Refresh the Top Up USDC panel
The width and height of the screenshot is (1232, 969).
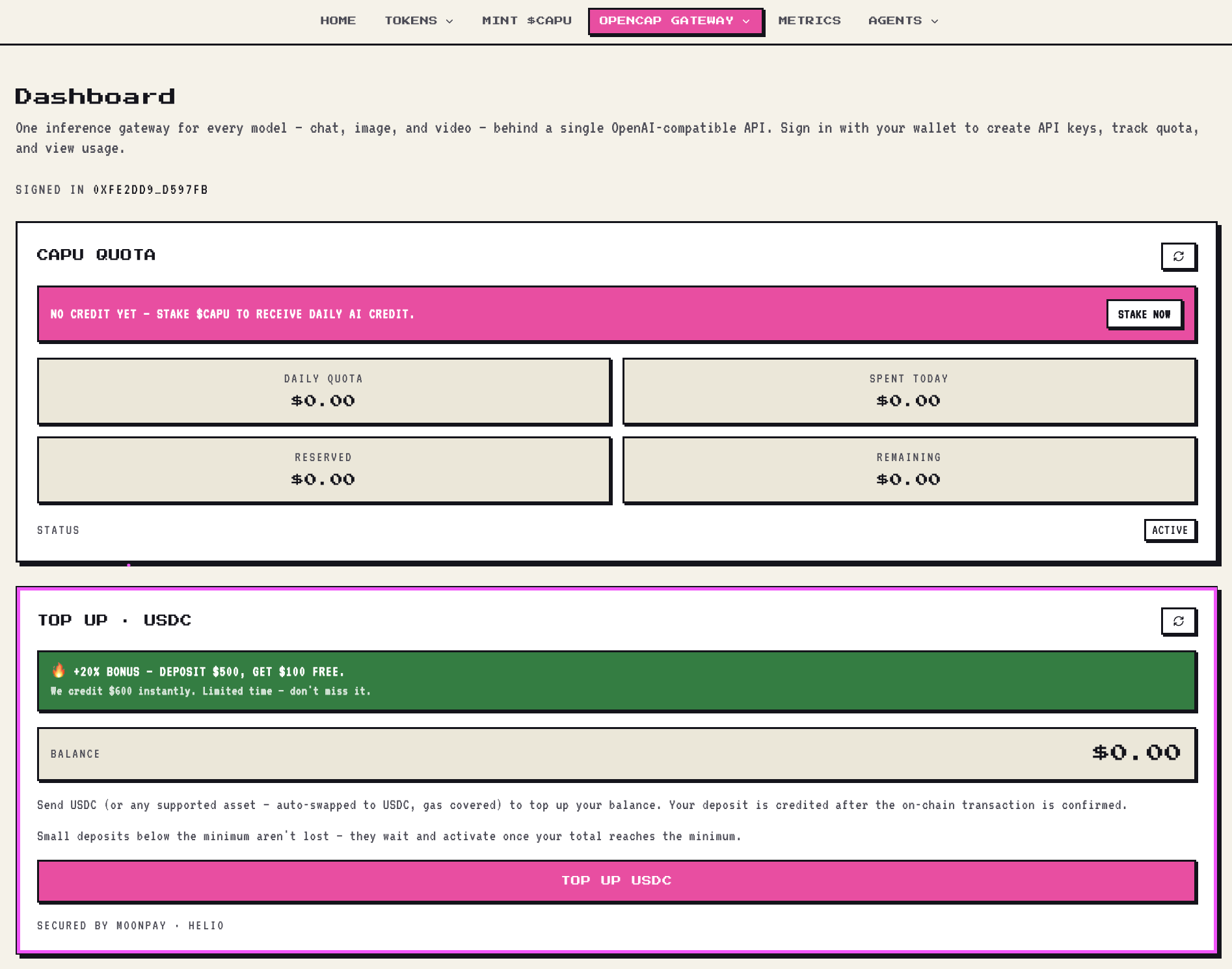tap(1178, 621)
